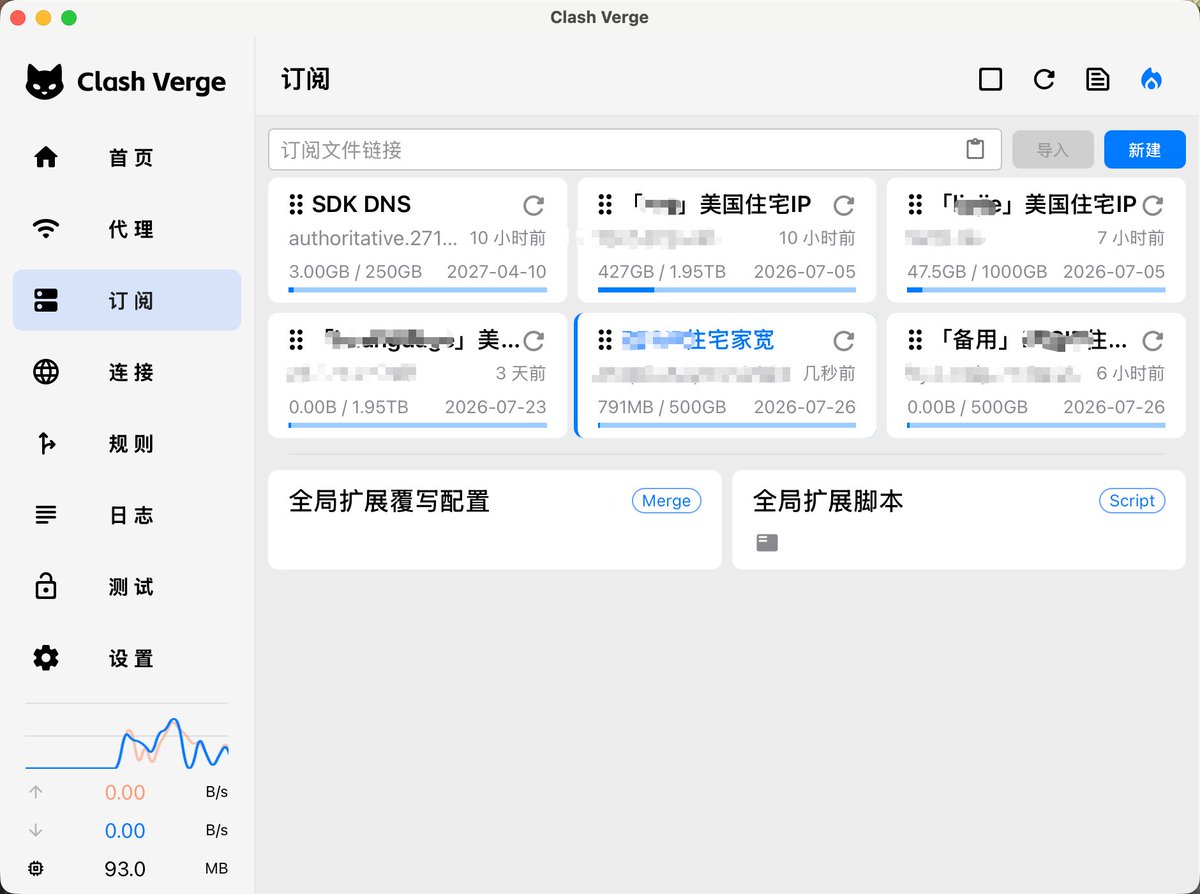Click the 住宅家宽 profile name
This screenshot has height=894, width=1200.
(698, 341)
